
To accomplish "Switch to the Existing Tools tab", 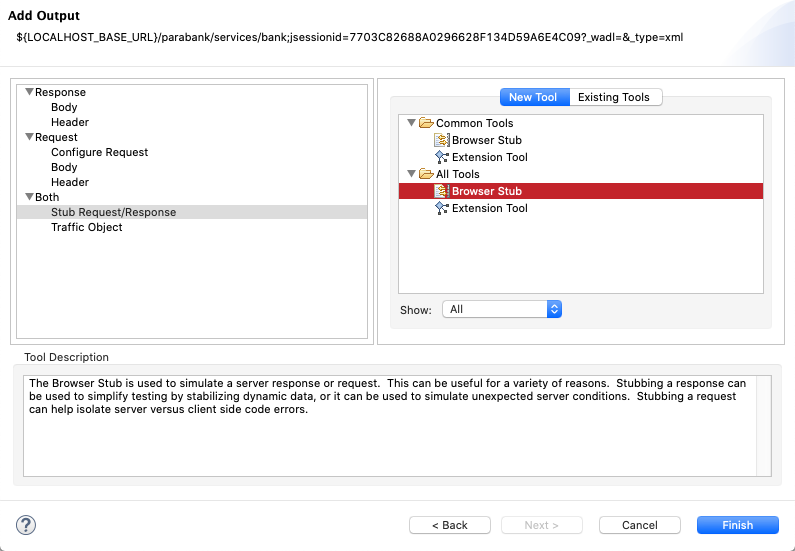I will (616, 97).
